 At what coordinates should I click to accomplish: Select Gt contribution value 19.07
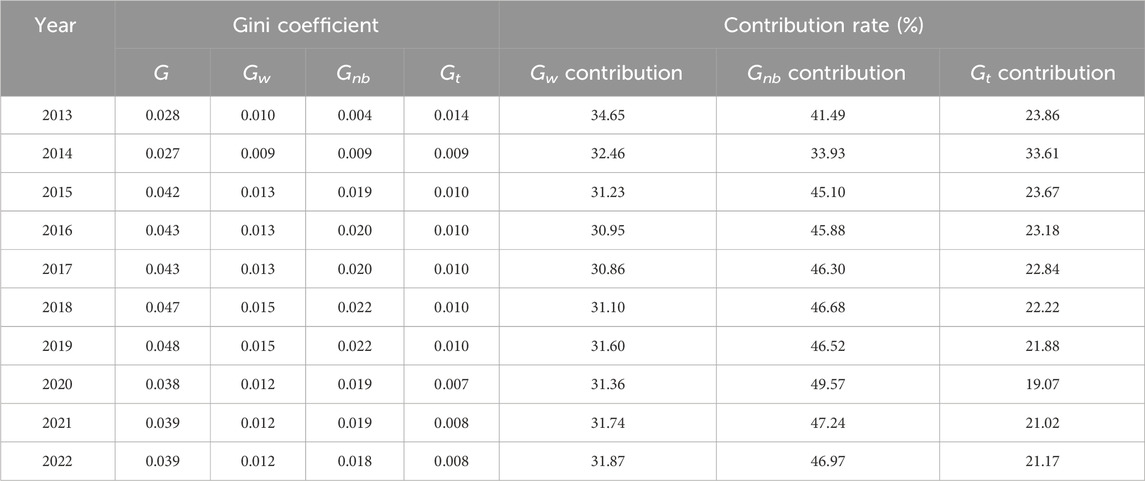[x=1042, y=385]
